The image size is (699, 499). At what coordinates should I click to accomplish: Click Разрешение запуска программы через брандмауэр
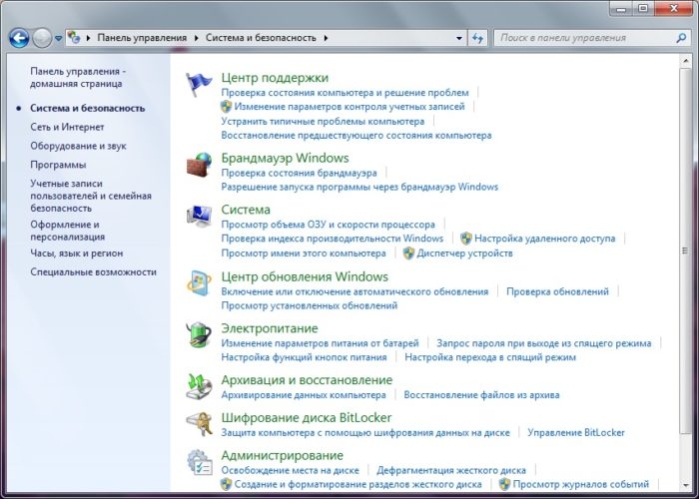(x=359, y=187)
